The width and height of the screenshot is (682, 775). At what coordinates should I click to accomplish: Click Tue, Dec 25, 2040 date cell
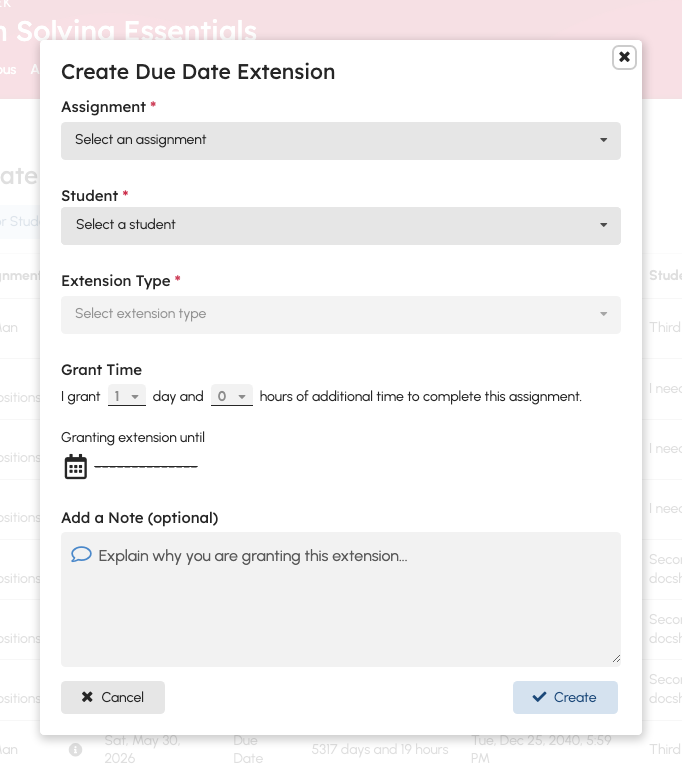click(541, 749)
